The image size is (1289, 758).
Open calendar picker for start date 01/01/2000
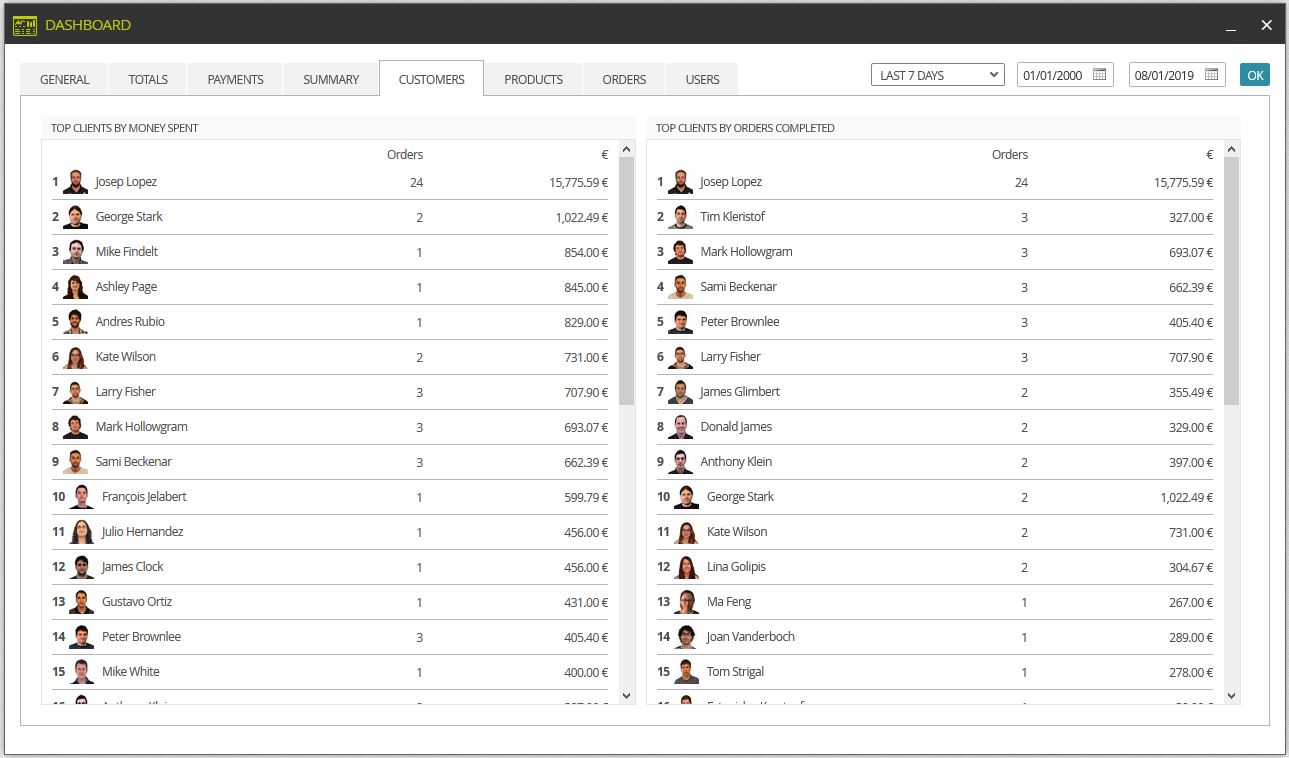click(x=1099, y=75)
